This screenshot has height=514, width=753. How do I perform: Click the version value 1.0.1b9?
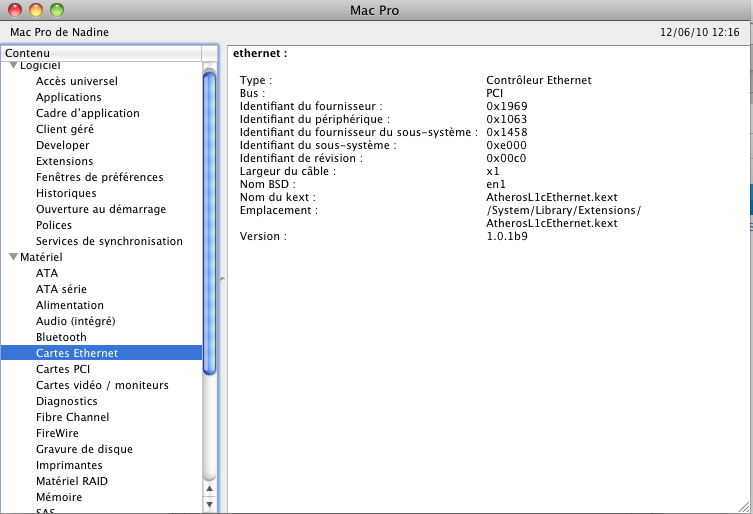pyautogui.click(x=507, y=236)
